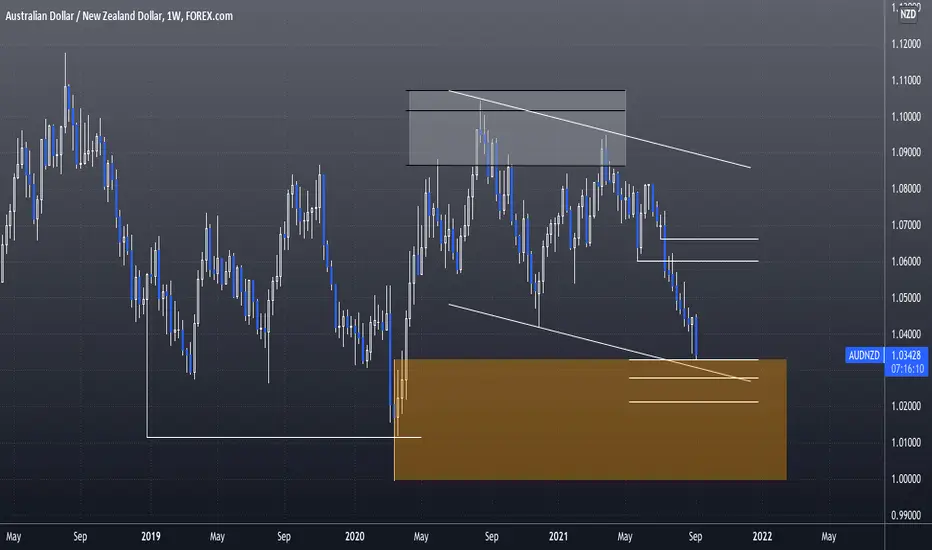This screenshot has height=550, width=932.
Task: Select the orange shaded demand zone rectangle
Action: tap(590, 419)
